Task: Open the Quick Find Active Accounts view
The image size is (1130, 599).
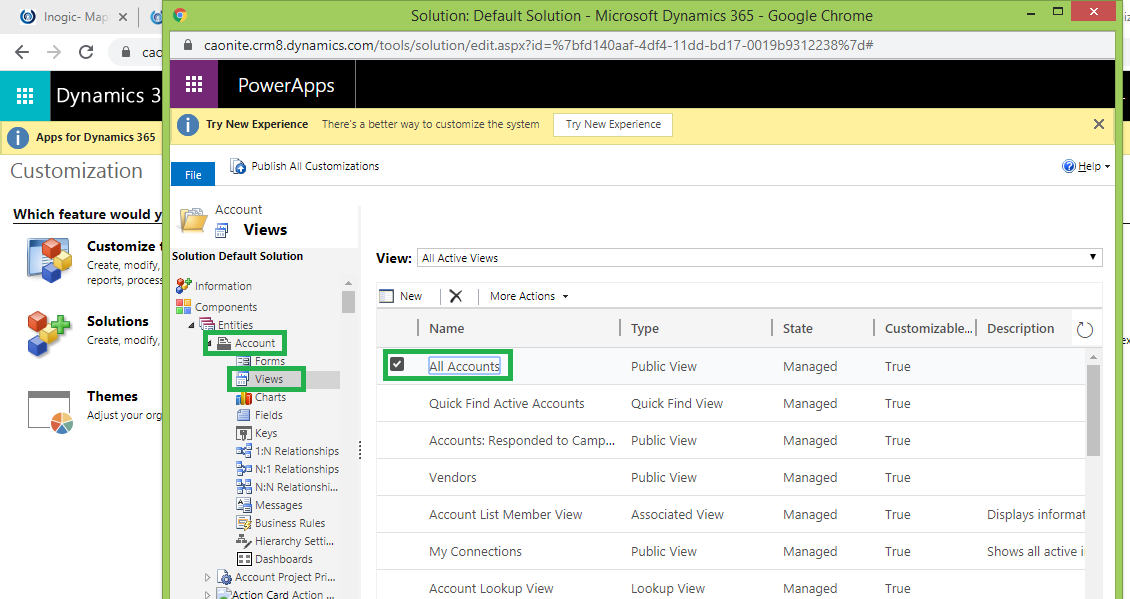Action: click(x=506, y=403)
